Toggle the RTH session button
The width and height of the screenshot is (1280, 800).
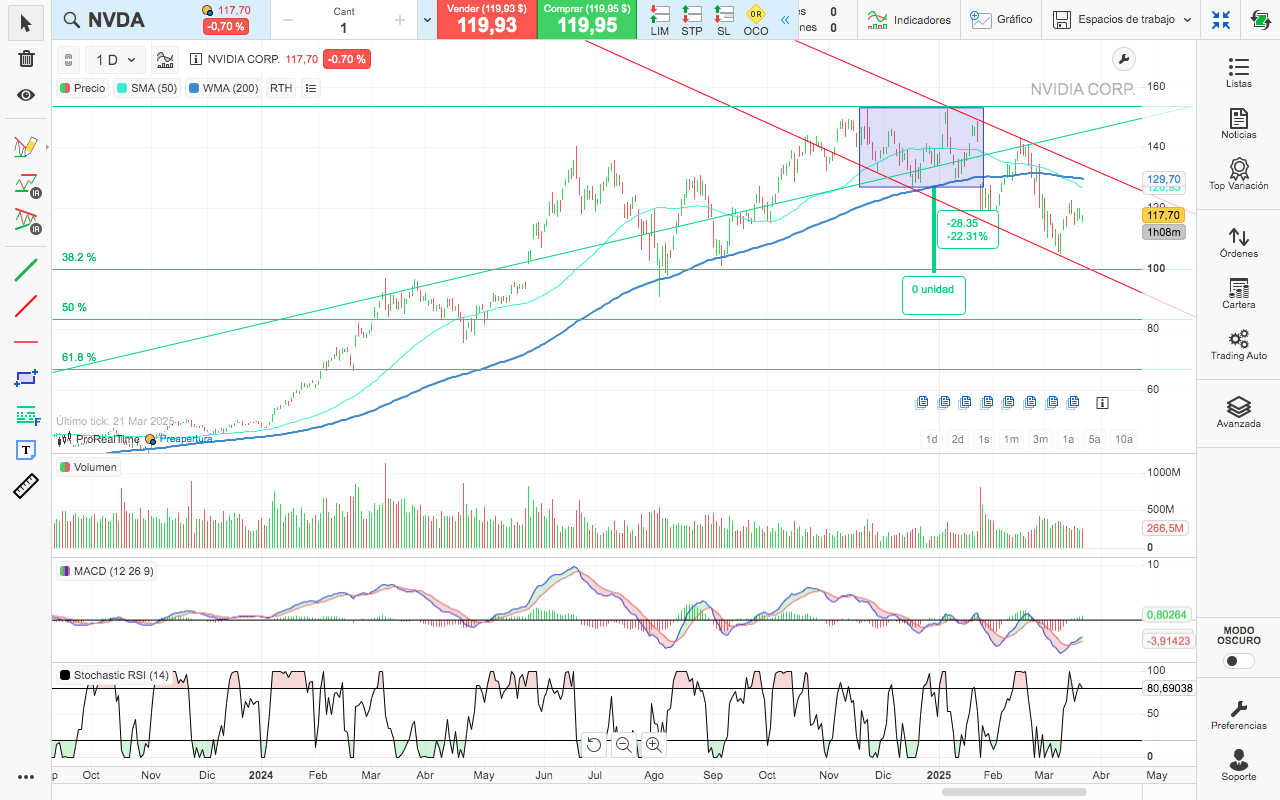tap(281, 88)
